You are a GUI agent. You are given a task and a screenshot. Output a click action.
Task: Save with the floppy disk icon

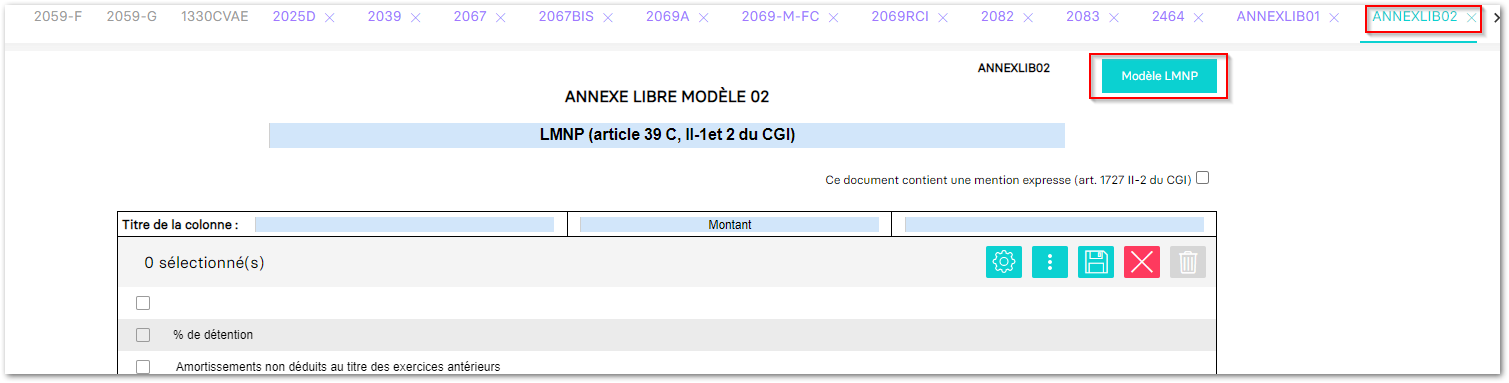click(x=1096, y=262)
